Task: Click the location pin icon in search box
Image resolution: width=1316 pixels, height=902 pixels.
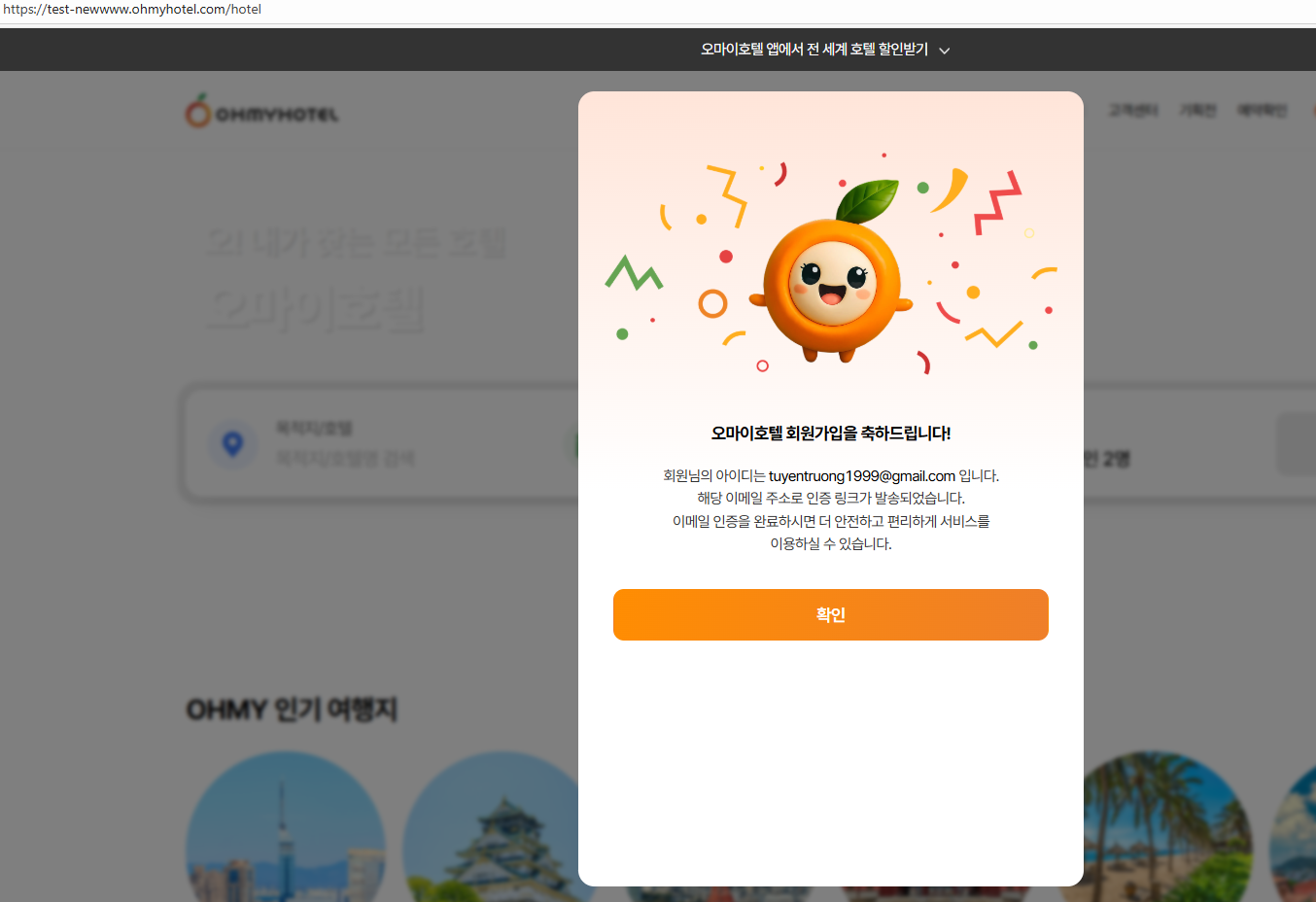Action: [x=232, y=444]
